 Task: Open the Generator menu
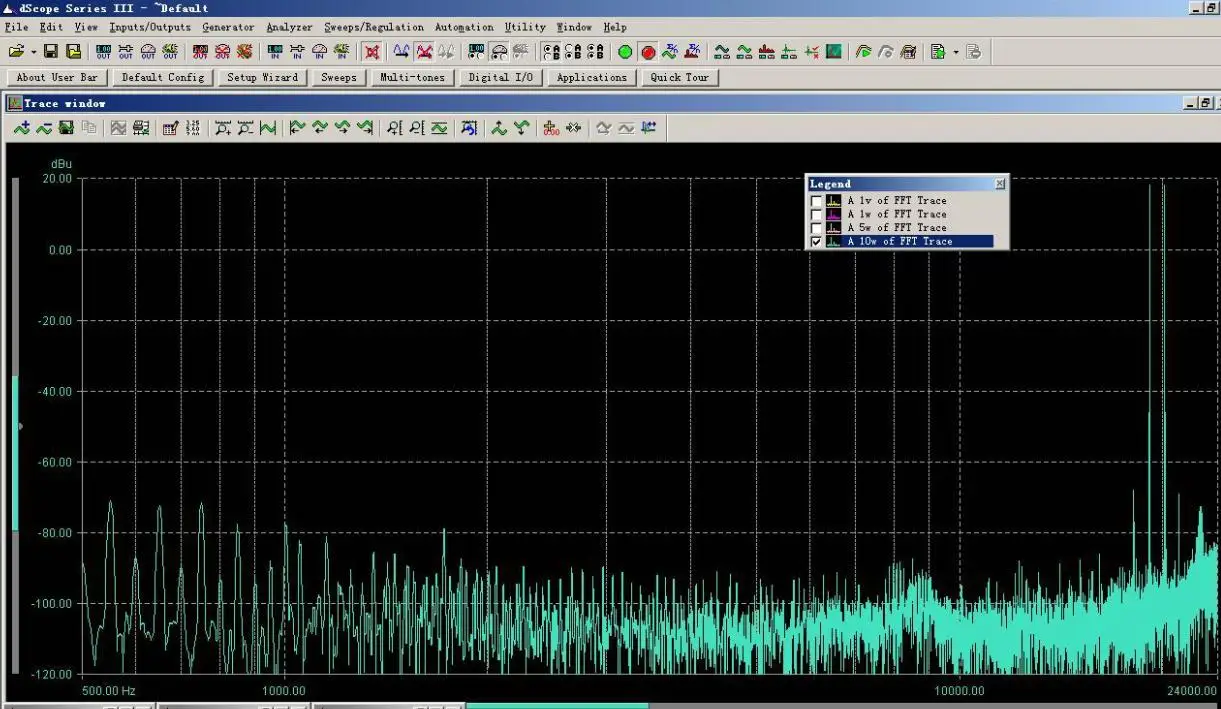click(x=228, y=27)
